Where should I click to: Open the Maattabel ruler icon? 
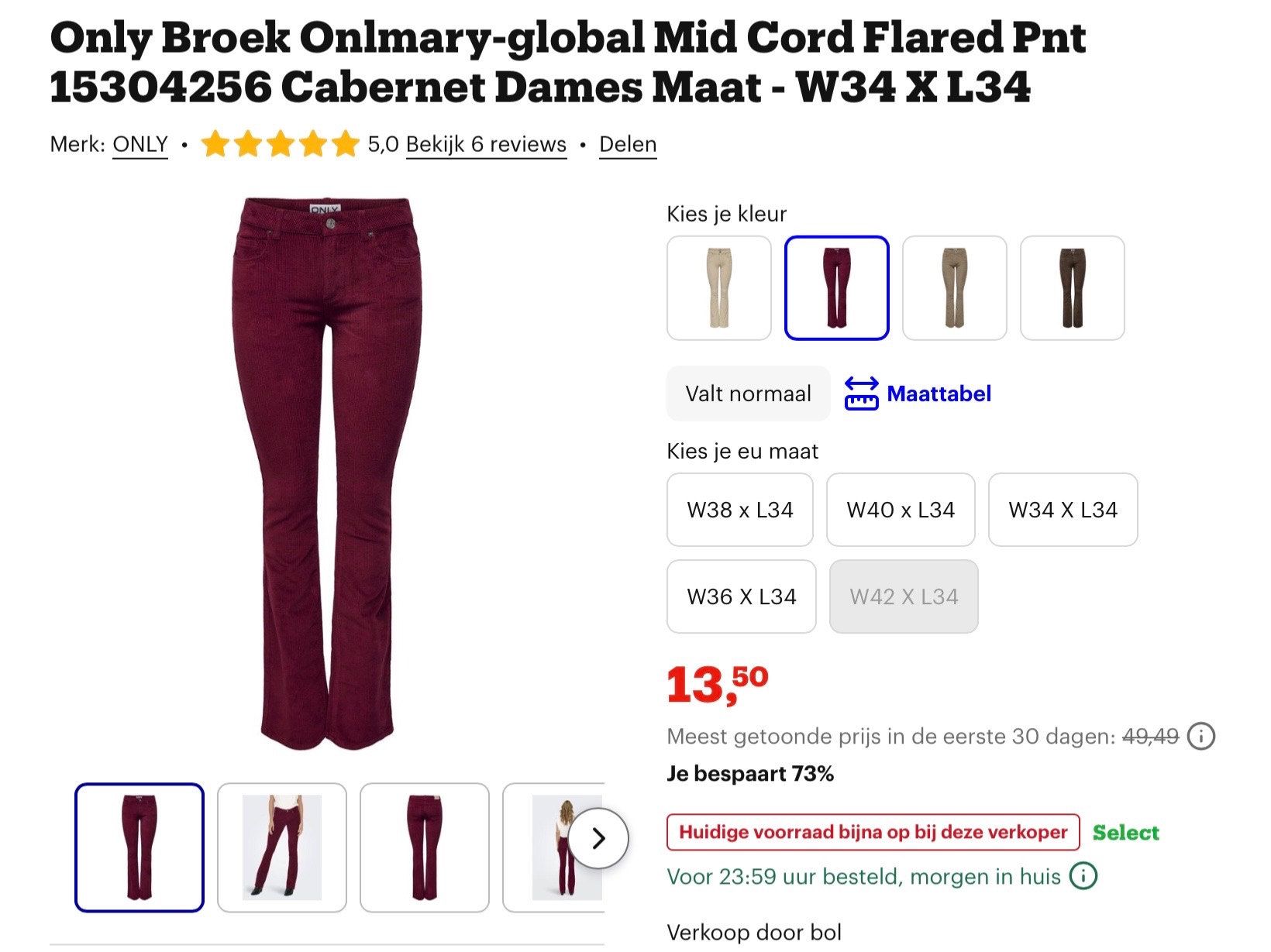863,394
